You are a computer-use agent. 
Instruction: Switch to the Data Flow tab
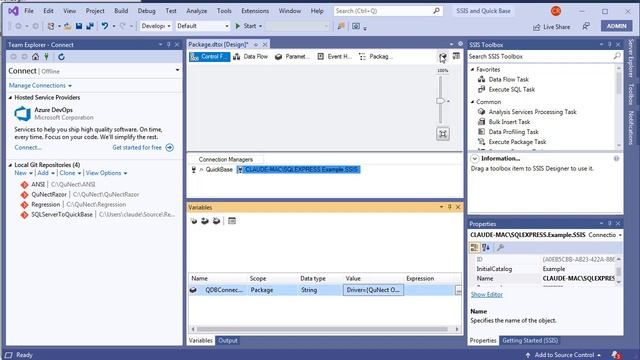[251, 57]
